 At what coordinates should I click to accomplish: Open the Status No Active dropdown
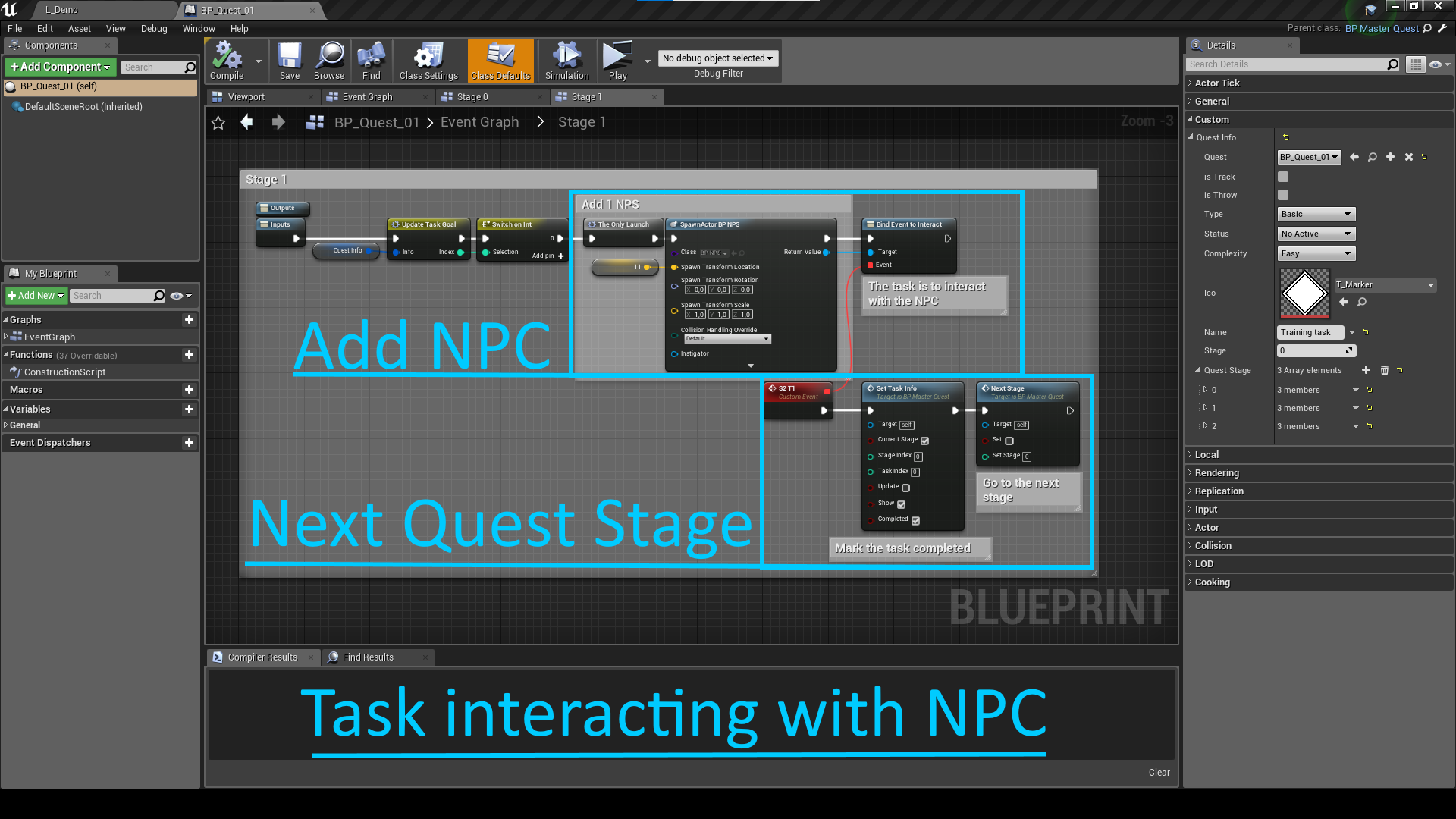click(1316, 234)
